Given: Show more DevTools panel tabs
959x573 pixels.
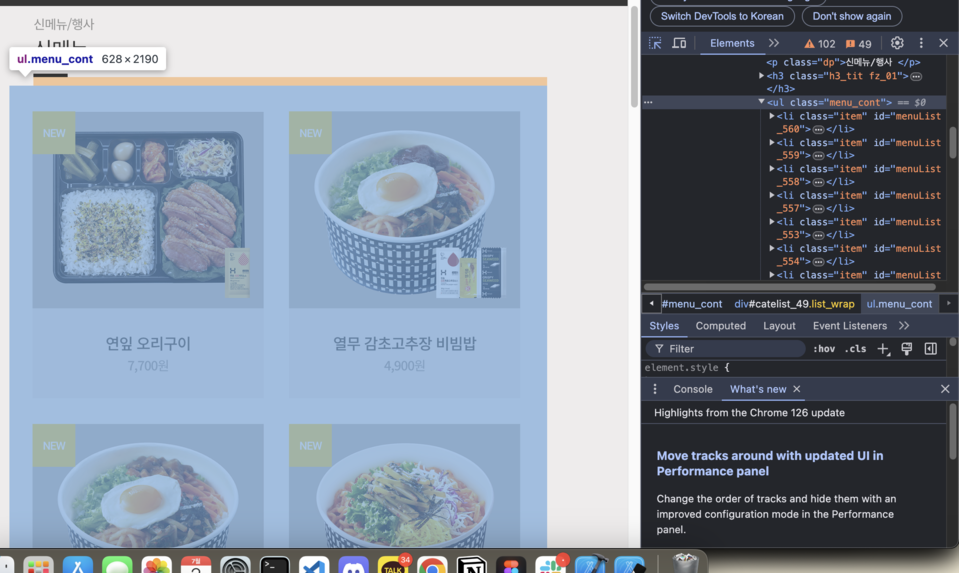Looking at the screenshot, I should click(774, 43).
